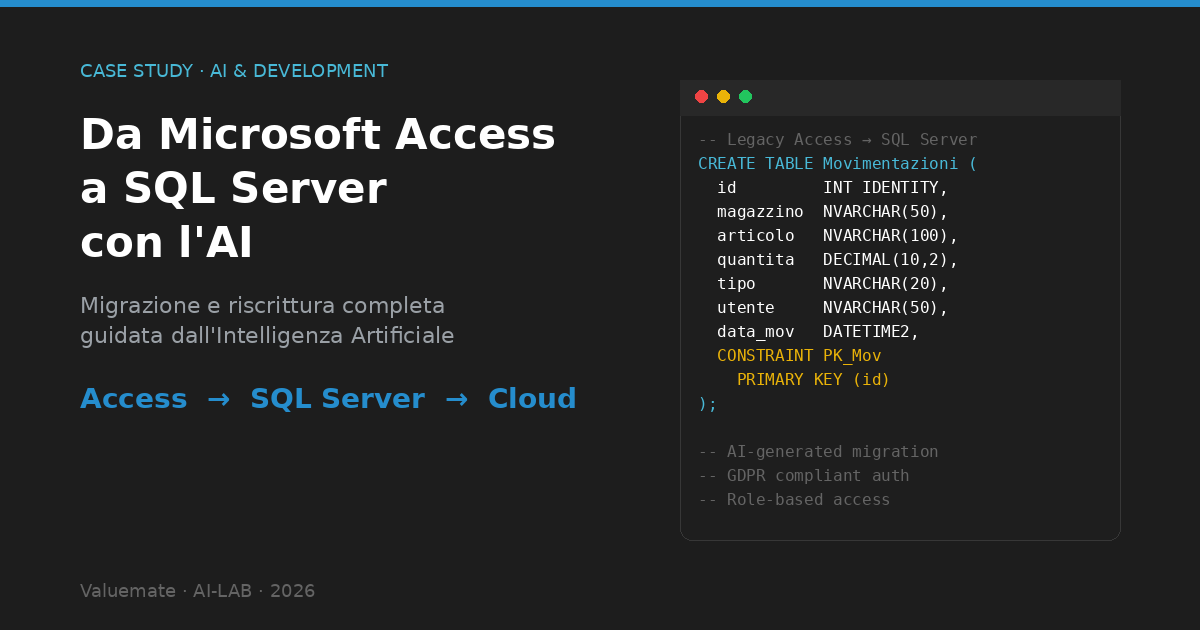Click the blue word 'Cloud'

click(532, 398)
